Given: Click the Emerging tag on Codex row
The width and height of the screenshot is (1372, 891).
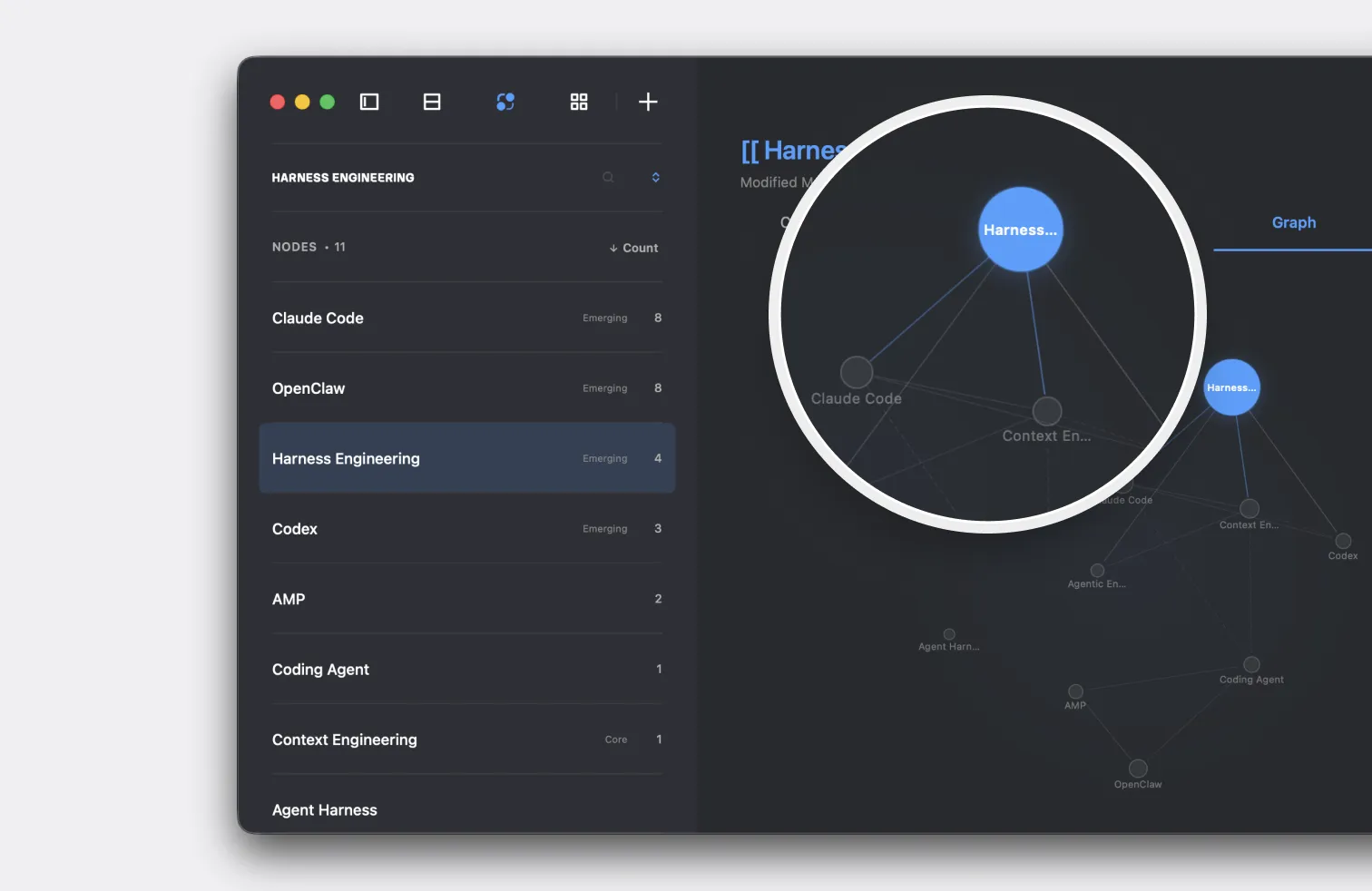Looking at the screenshot, I should pos(605,529).
